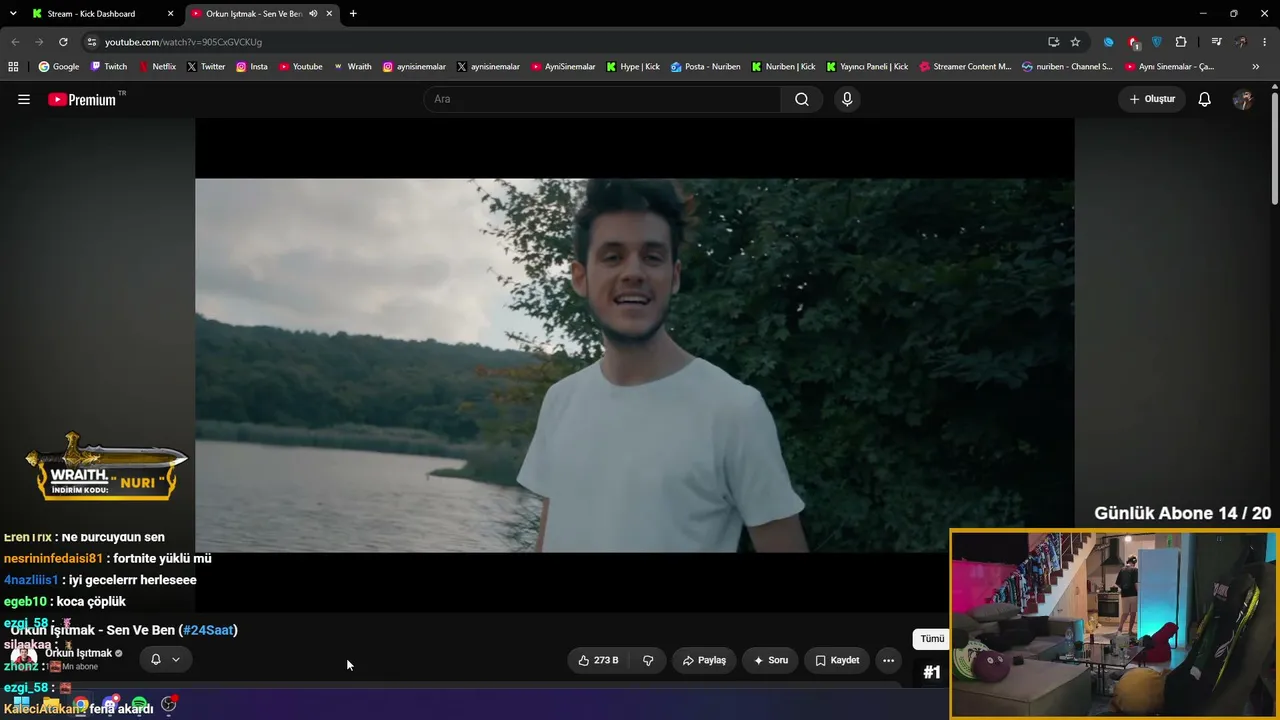Viewport: 1280px width, 720px height.
Task: Open Chrome from the Windows taskbar
Action: tap(81, 705)
